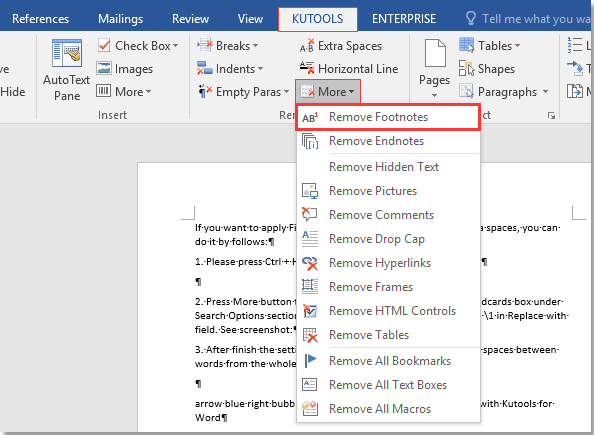Click the Breaks removal icon
The width and height of the screenshot is (594, 435).
tap(205, 45)
